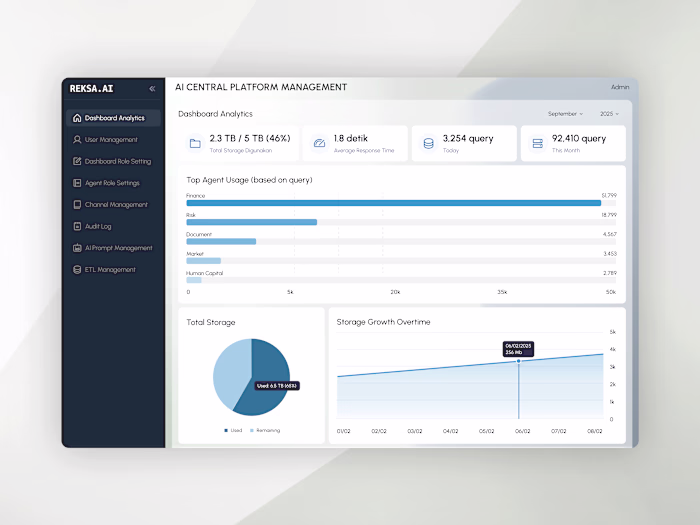This screenshot has height=525, width=700.
Task: Click the Agent Role Settings icon
Action: 77,183
